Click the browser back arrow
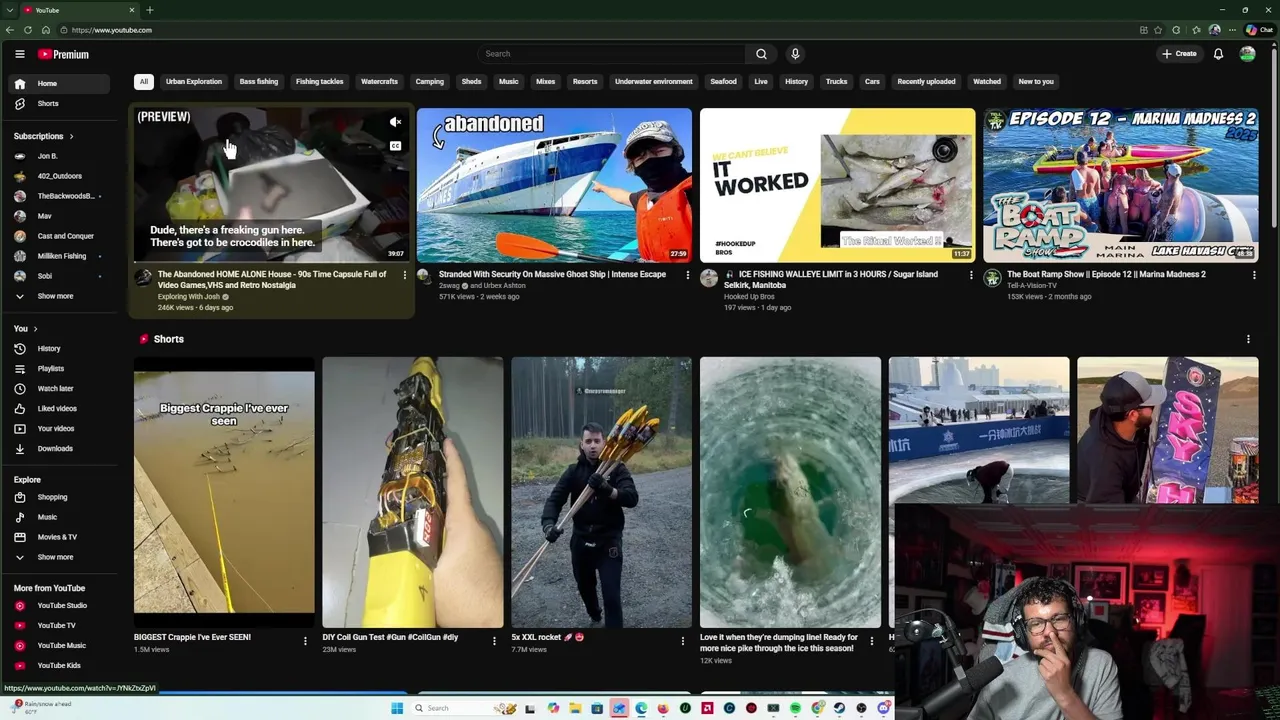 pyautogui.click(x=10, y=30)
